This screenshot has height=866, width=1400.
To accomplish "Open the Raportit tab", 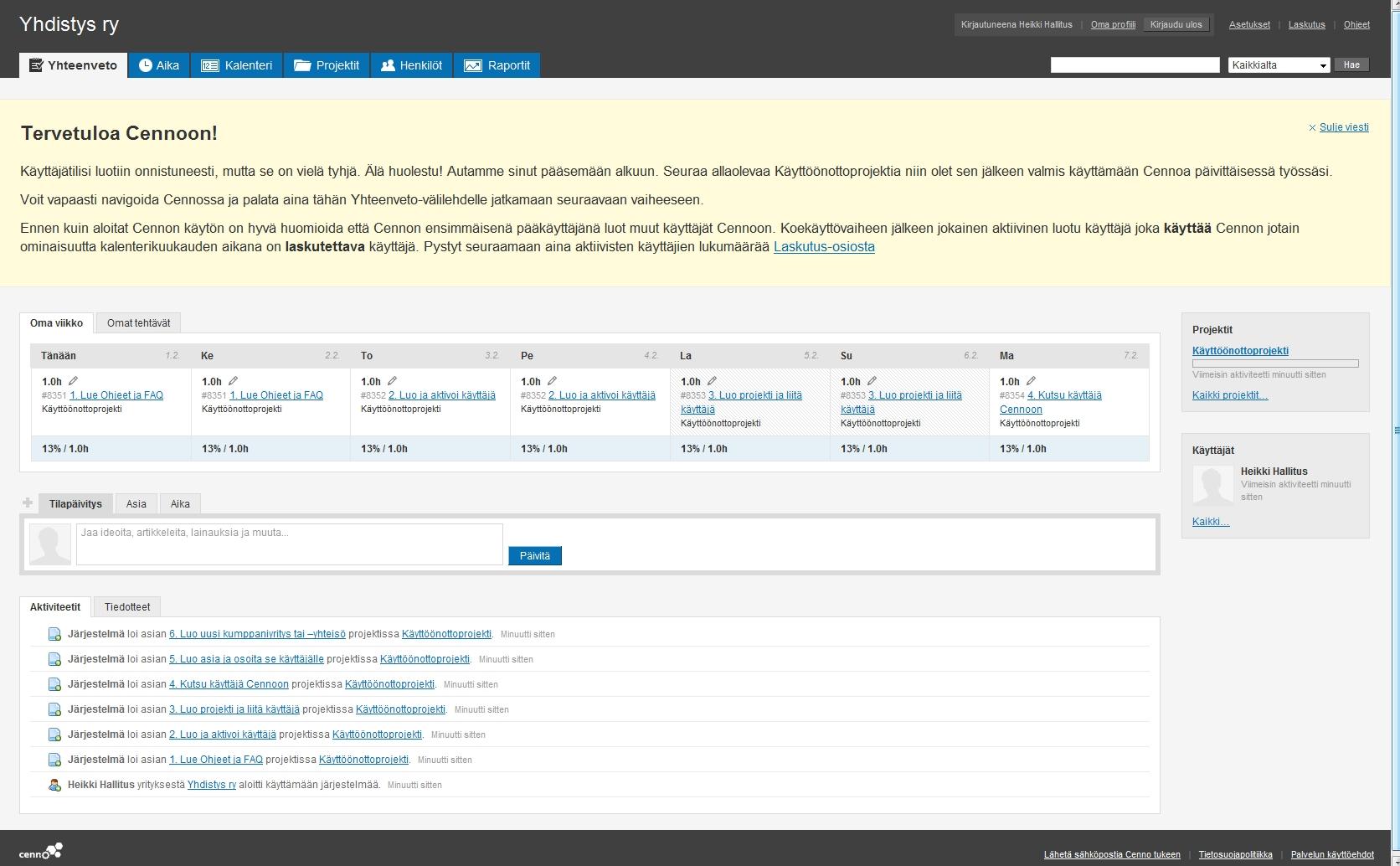I will (497, 65).
